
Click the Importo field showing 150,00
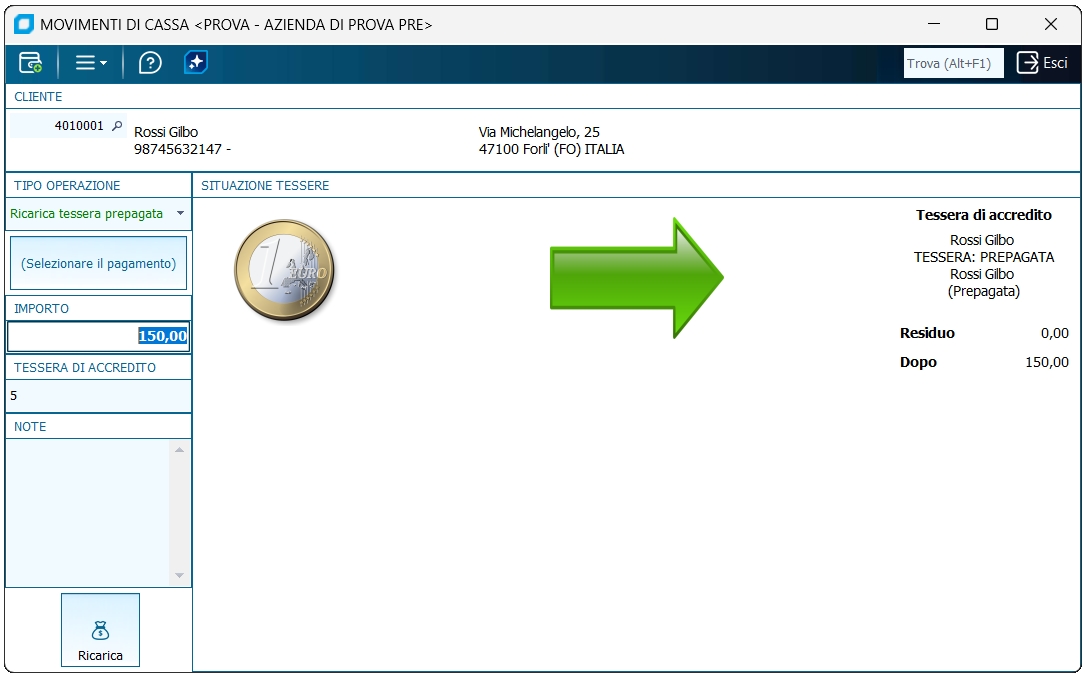coord(98,336)
